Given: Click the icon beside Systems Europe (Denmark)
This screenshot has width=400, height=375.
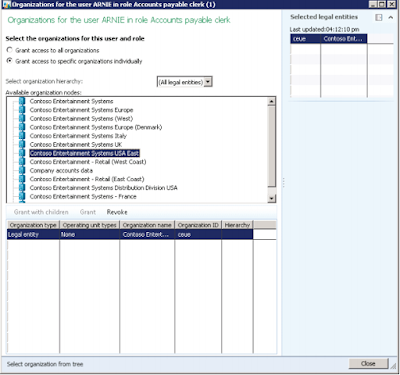Looking at the screenshot, I should coord(22,127).
